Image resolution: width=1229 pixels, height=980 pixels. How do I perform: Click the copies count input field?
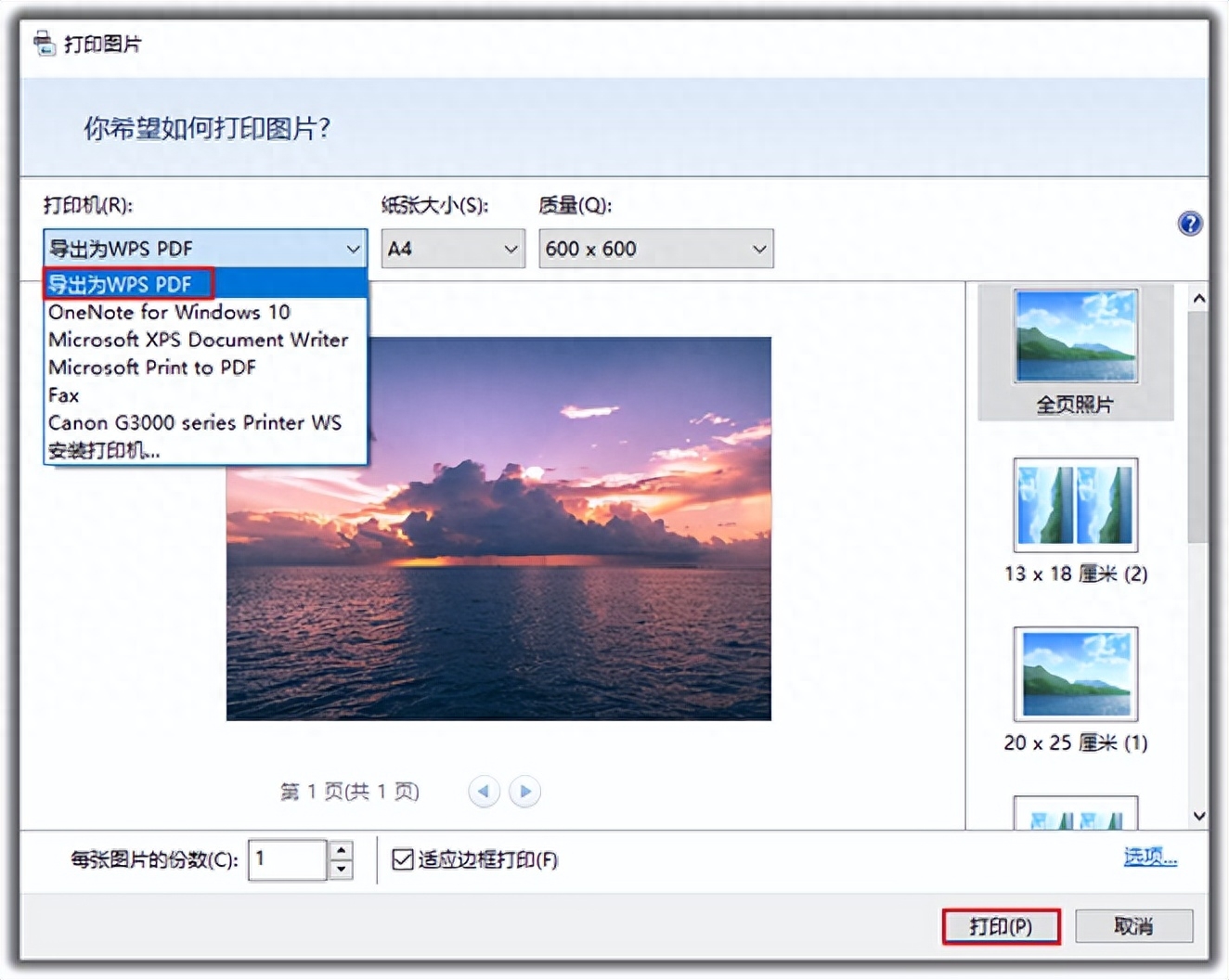[x=288, y=859]
